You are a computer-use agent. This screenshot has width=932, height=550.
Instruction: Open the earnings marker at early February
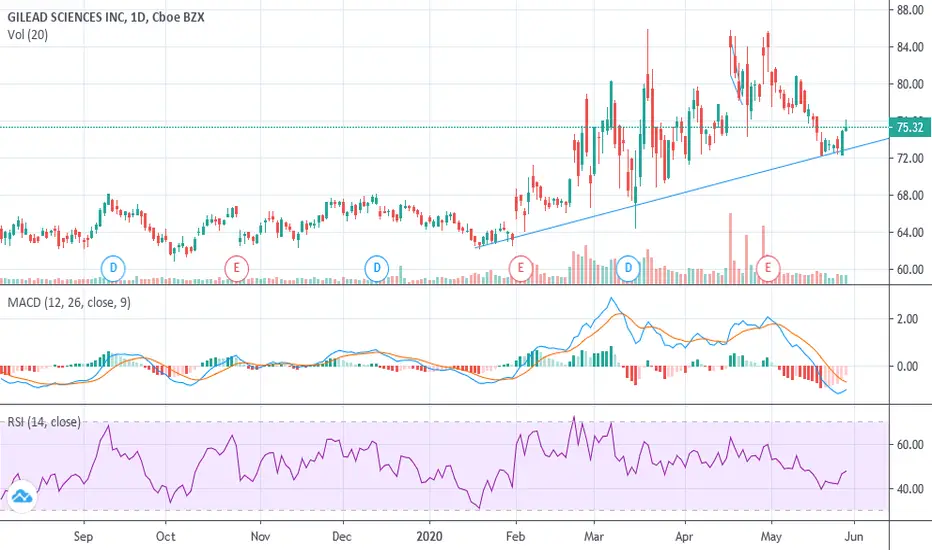521,268
